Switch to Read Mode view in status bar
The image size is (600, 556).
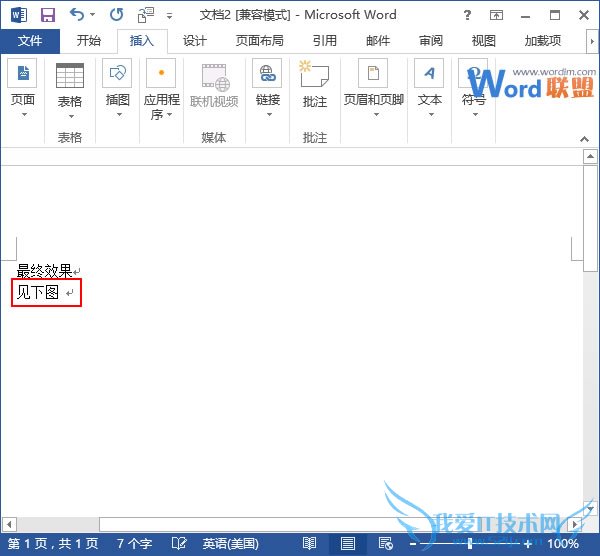pyautogui.click(x=310, y=543)
